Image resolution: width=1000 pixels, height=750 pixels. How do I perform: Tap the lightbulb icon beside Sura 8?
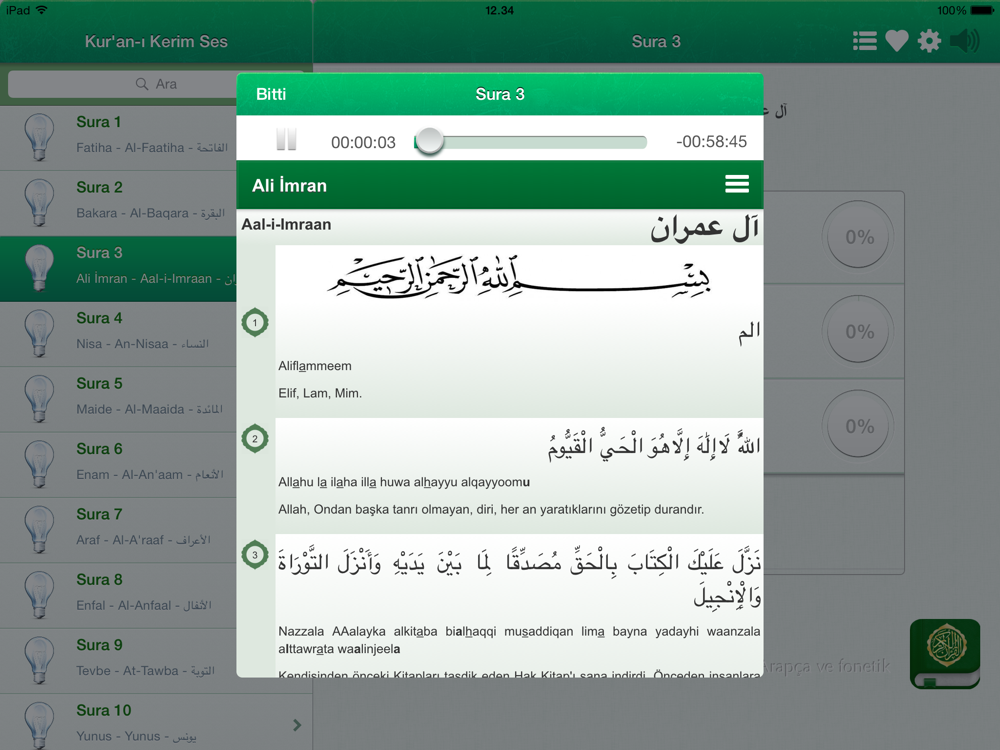(39, 595)
